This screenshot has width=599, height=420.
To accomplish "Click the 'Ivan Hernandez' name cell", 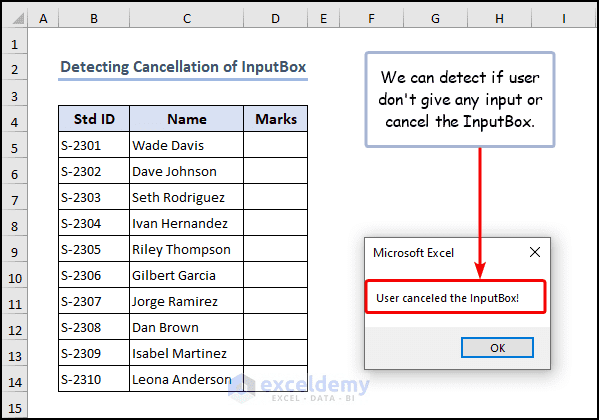I will click(x=186, y=223).
